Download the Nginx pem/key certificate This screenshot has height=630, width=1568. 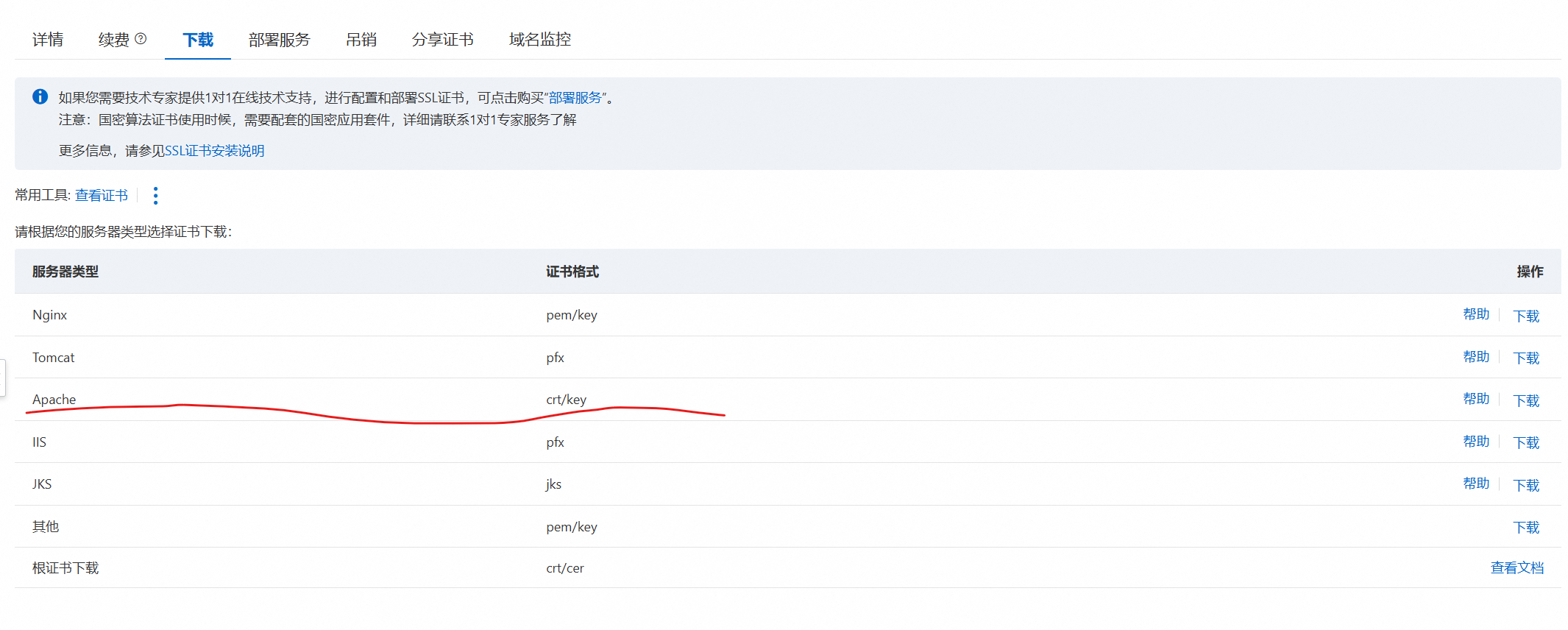[x=1525, y=316]
